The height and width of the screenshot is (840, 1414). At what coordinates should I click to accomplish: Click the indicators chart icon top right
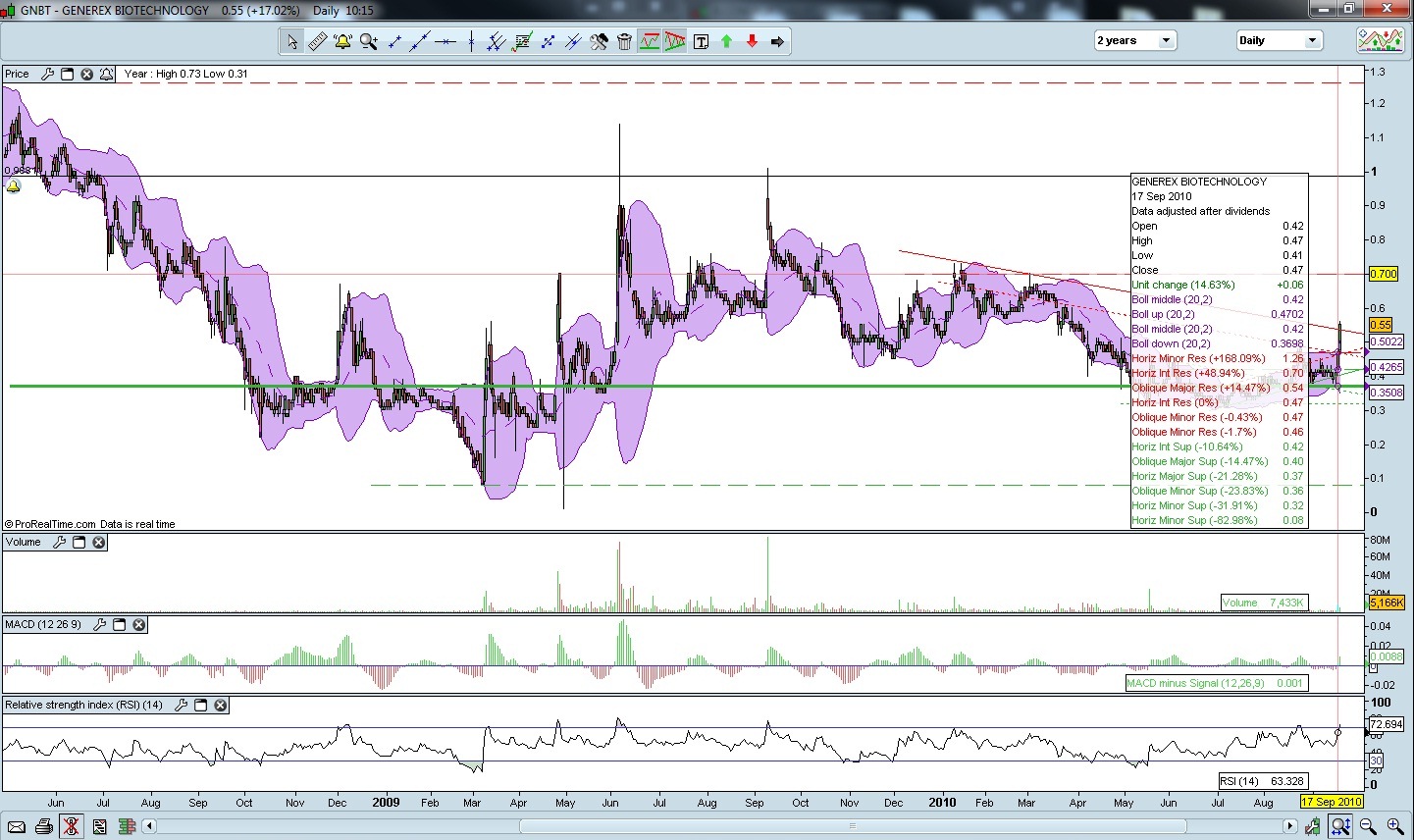pyautogui.click(x=1380, y=40)
